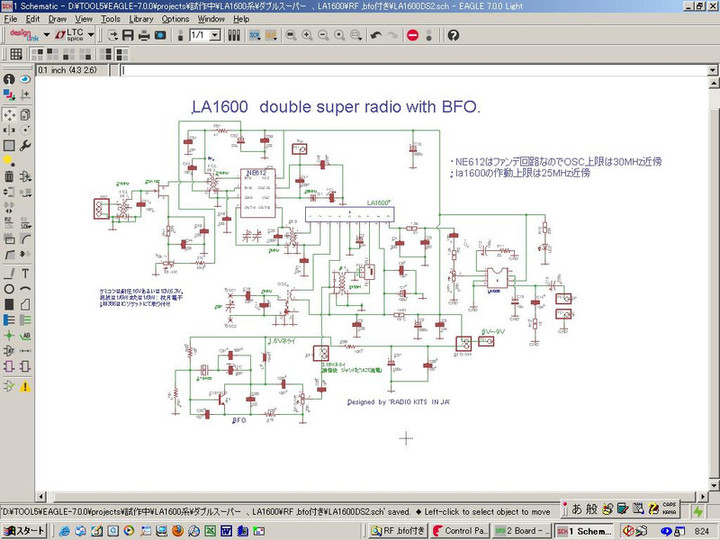The width and height of the screenshot is (720, 540).
Task: Open the Library menu
Action: pyautogui.click(x=141, y=19)
